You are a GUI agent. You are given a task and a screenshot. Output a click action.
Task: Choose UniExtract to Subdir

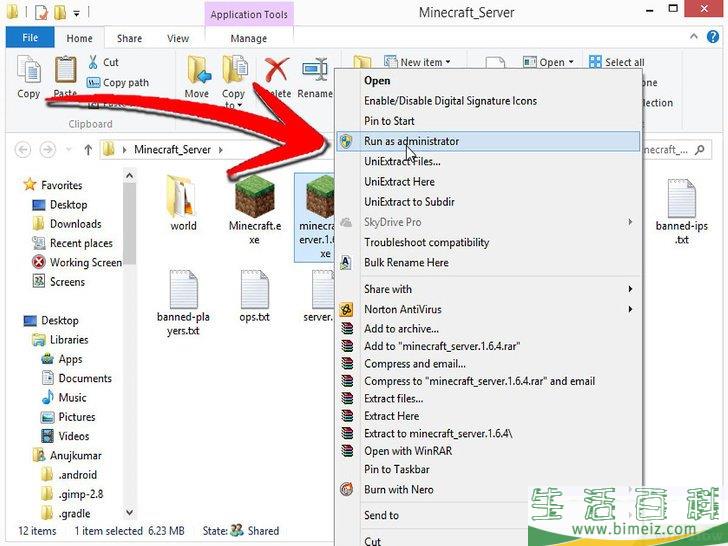point(488,202)
